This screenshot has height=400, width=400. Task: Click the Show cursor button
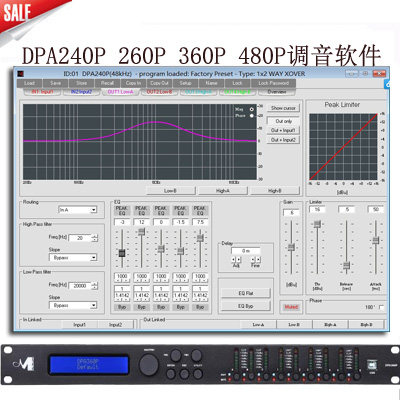(x=283, y=108)
